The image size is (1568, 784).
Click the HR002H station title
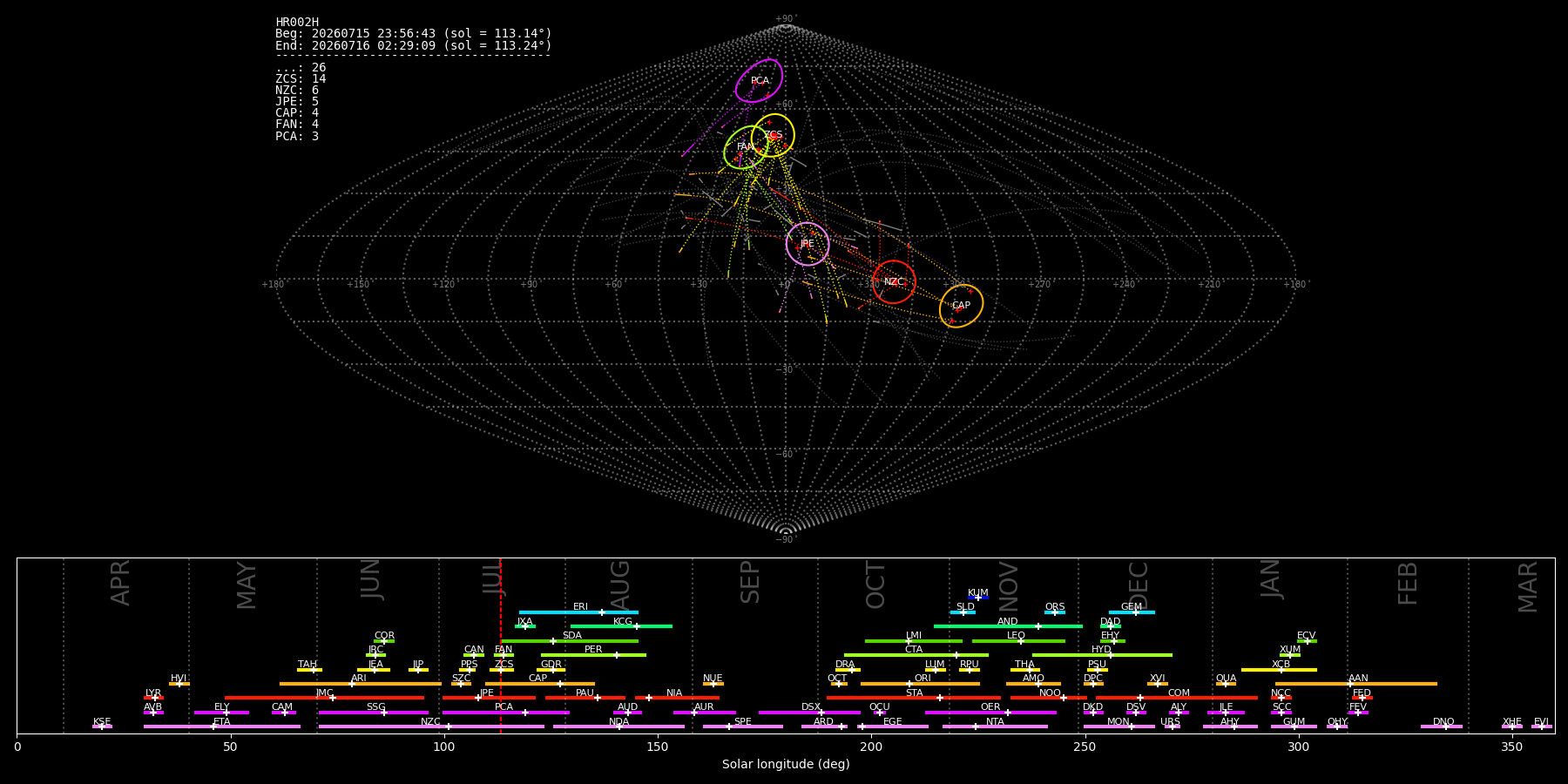[297, 23]
